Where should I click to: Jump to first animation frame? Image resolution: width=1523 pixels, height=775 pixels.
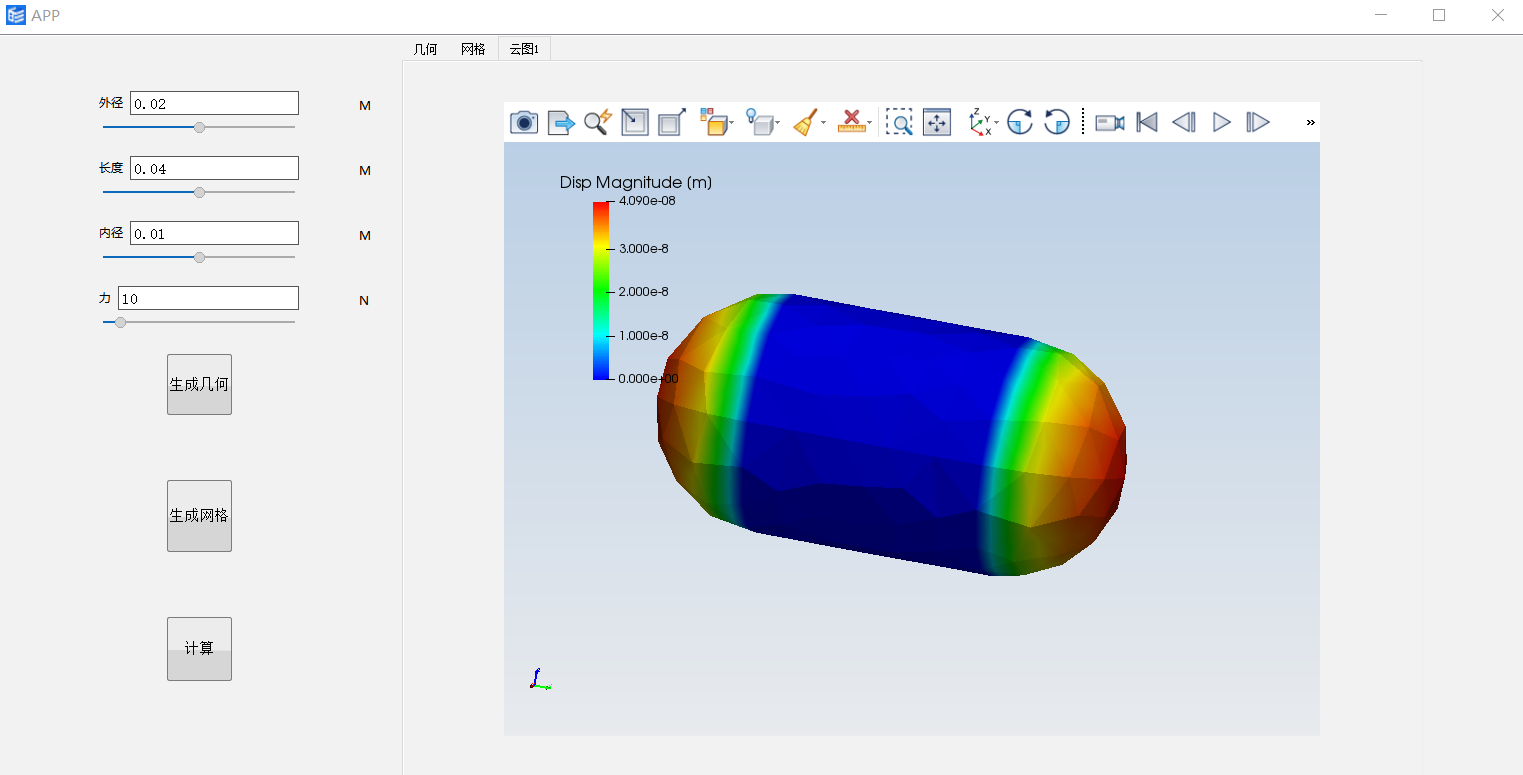click(1147, 122)
